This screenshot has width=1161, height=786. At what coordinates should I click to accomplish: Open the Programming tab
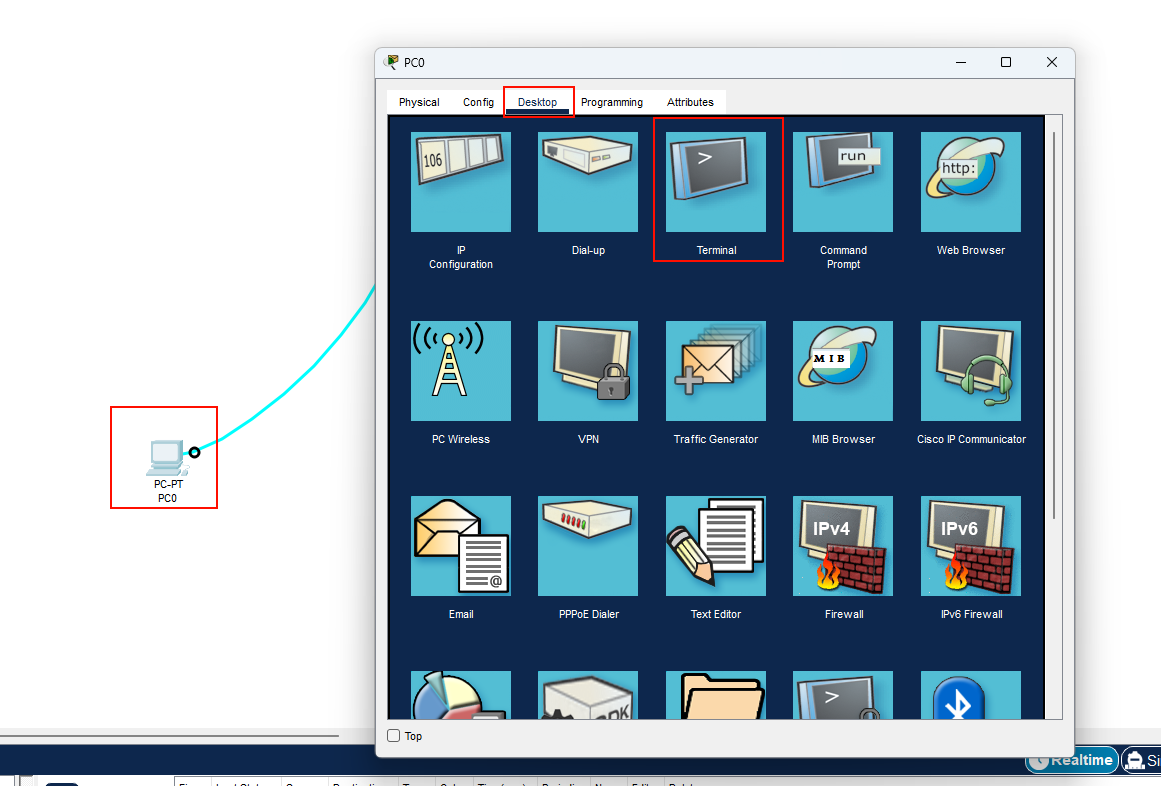(x=611, y=102)
